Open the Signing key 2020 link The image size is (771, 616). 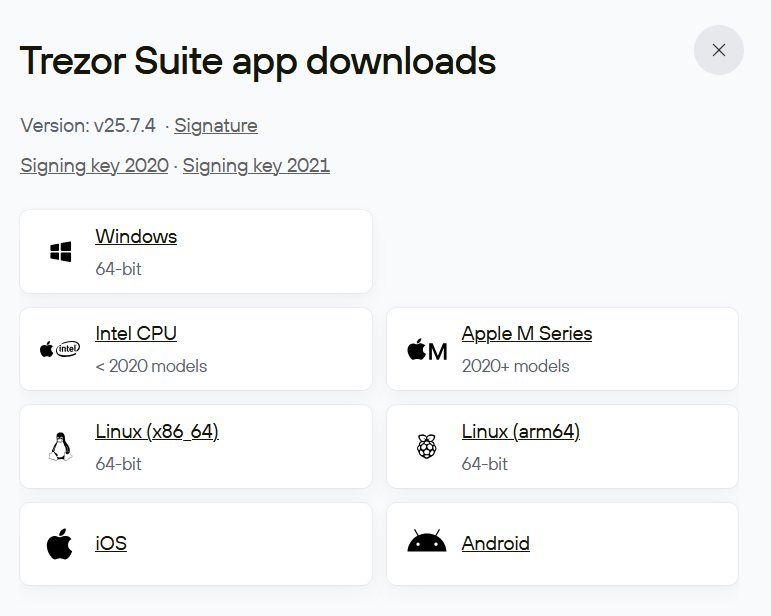click(94, 166)
